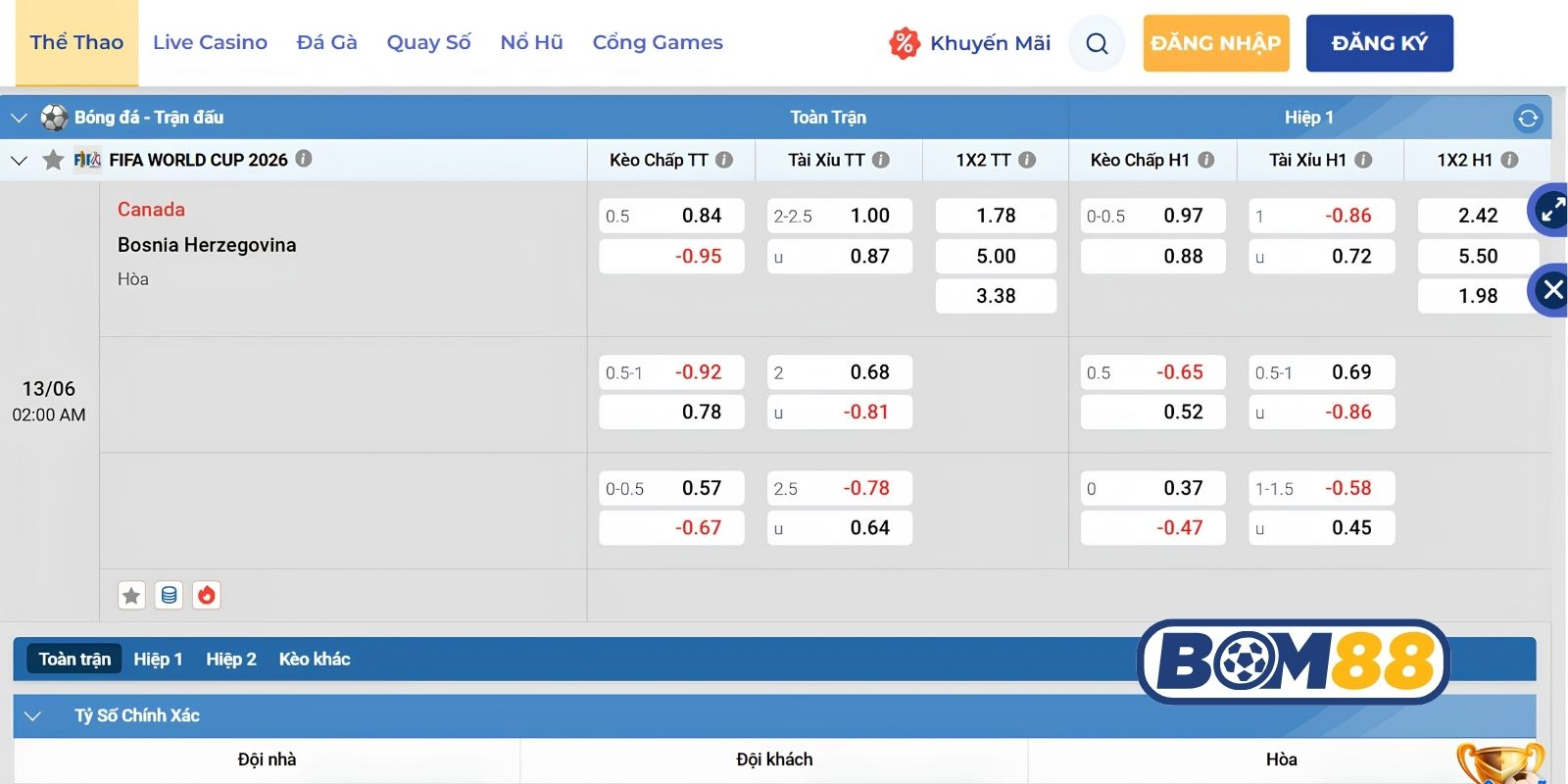Show info for Kèo Chấp H1 column
This screenshot has width=1568, height=784.
(x=1206, y=160)
